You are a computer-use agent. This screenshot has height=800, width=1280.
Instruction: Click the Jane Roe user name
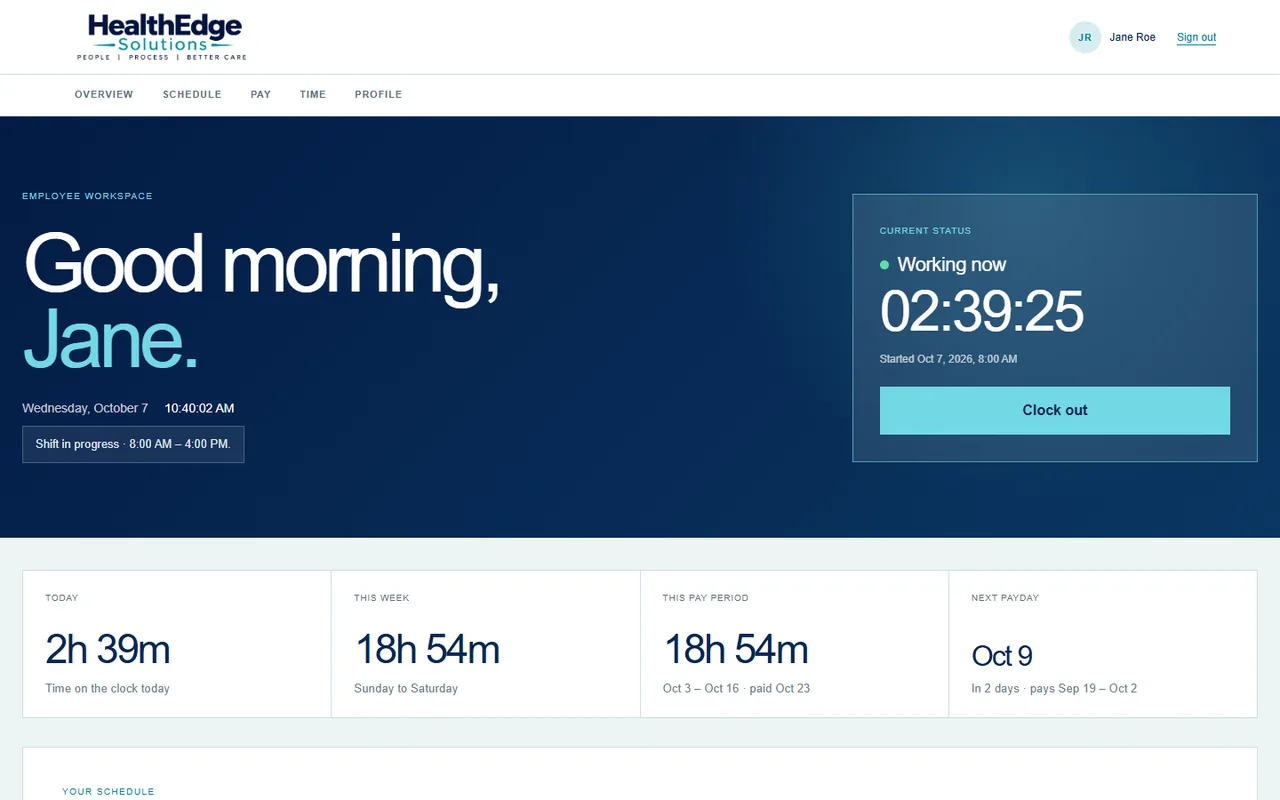pyautogui.click(x=1132, y=37)
